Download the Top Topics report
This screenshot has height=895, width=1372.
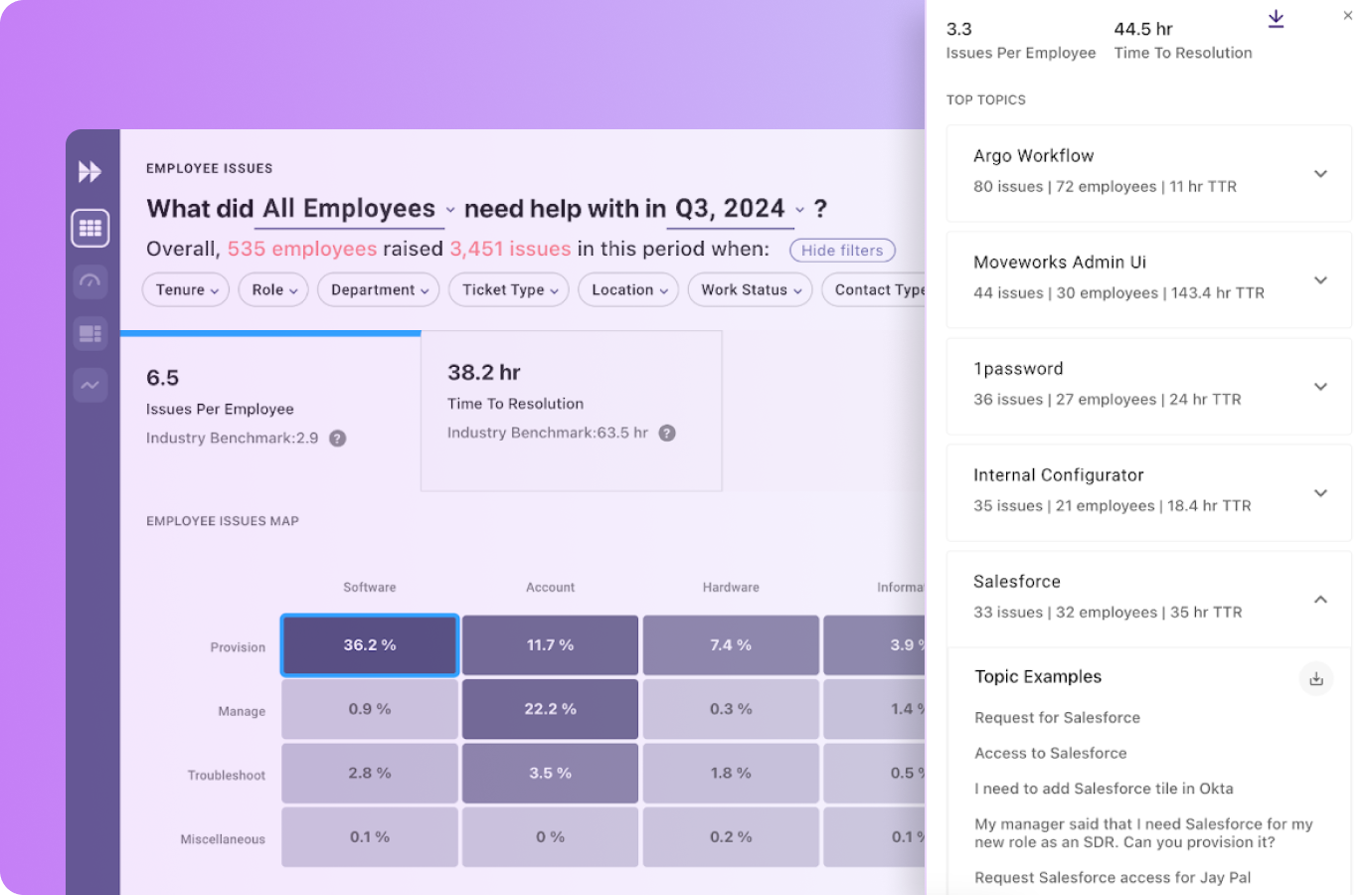tap(1276, 18)
